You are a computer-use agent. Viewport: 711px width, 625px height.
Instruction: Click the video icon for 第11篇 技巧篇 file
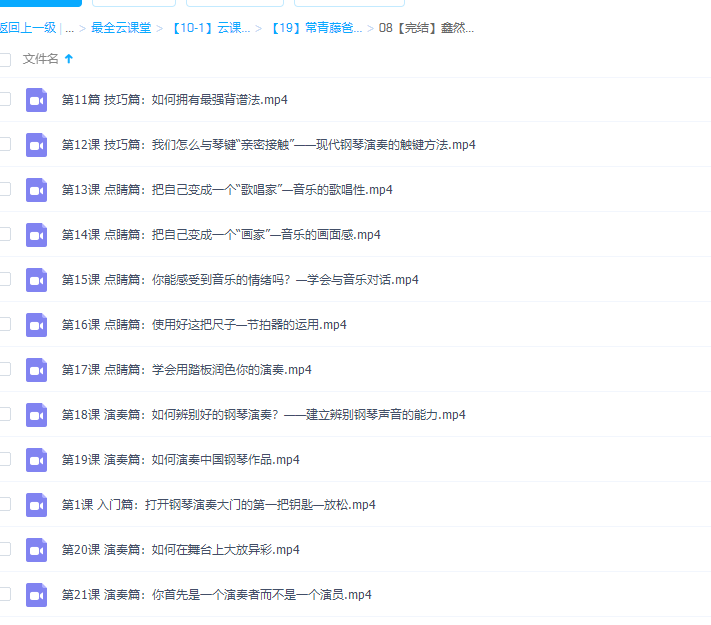click(37, 100)
